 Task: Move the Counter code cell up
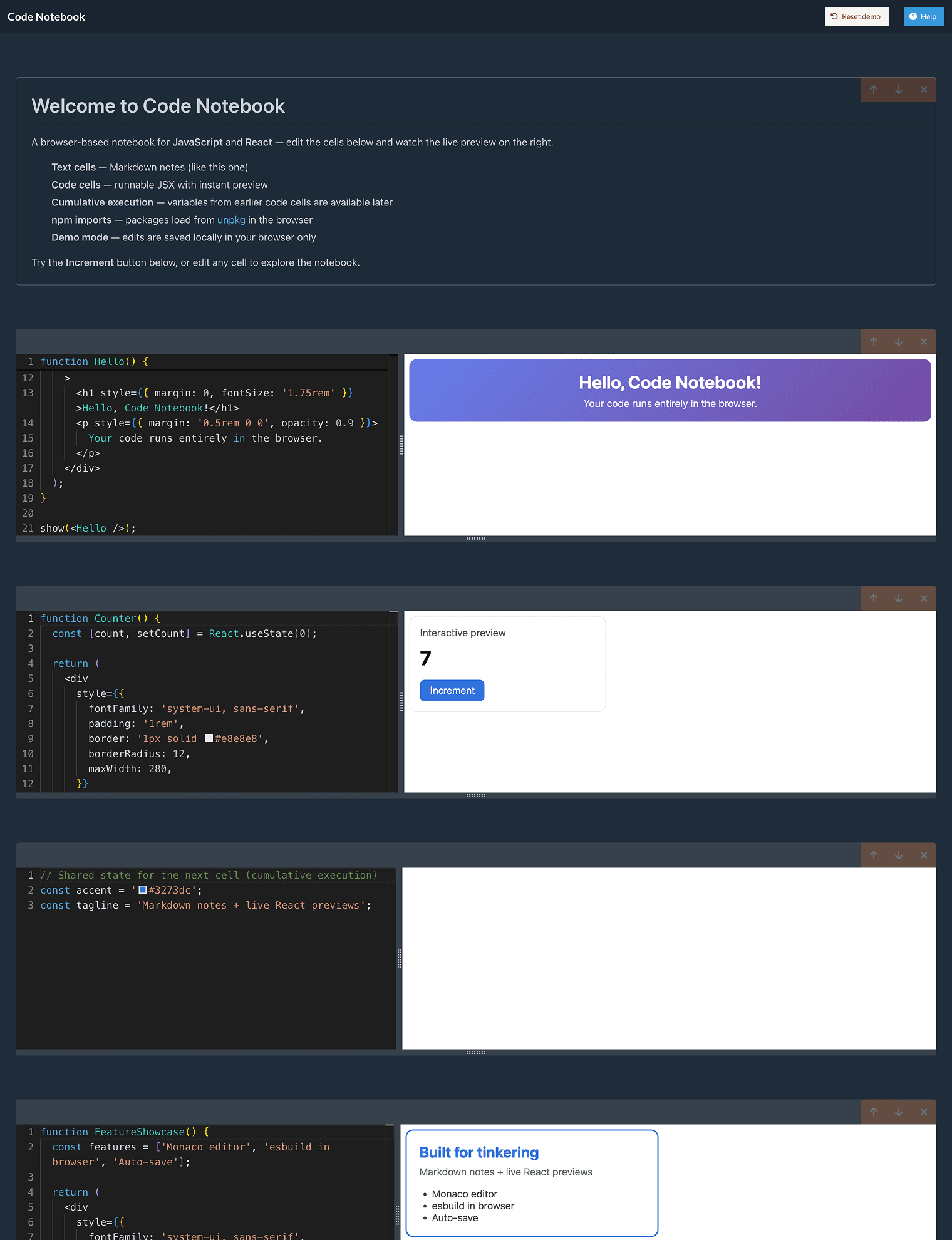pos(874,598)
